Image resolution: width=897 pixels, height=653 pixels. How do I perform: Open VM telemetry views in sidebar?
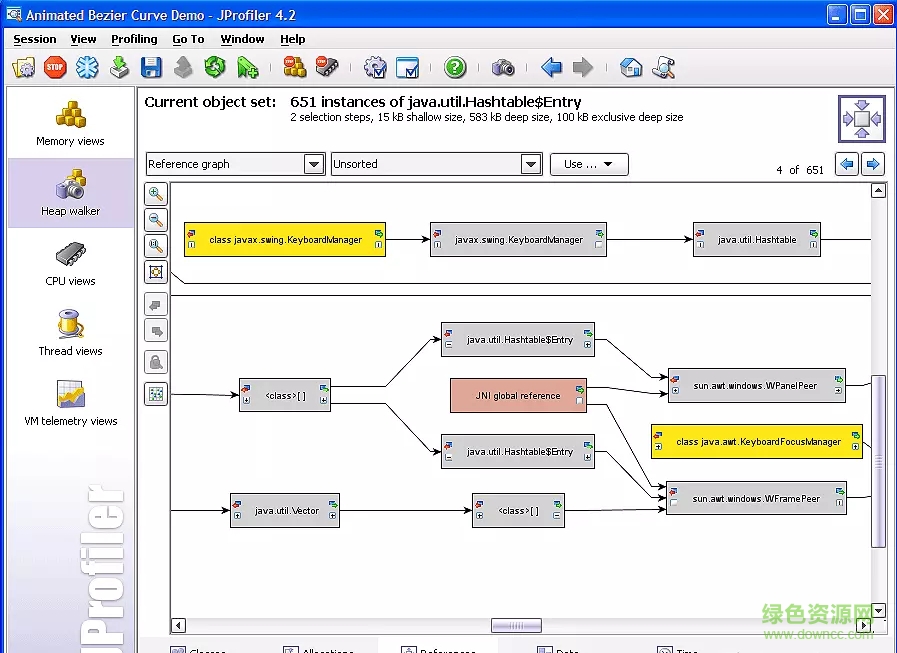70,402
